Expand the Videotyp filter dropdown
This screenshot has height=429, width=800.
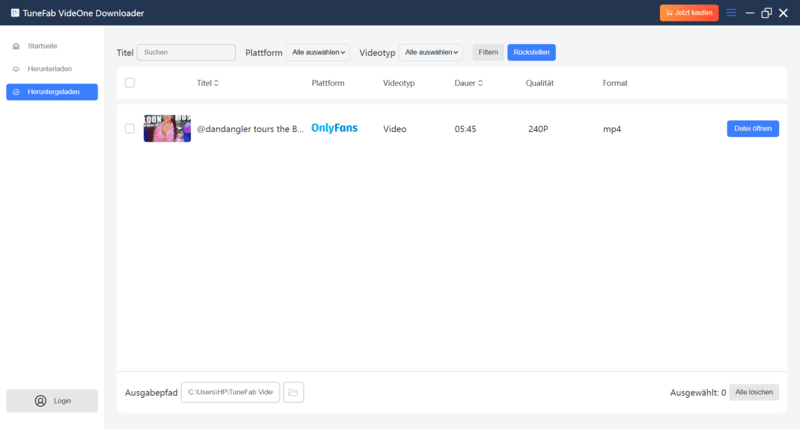[431, 52]
